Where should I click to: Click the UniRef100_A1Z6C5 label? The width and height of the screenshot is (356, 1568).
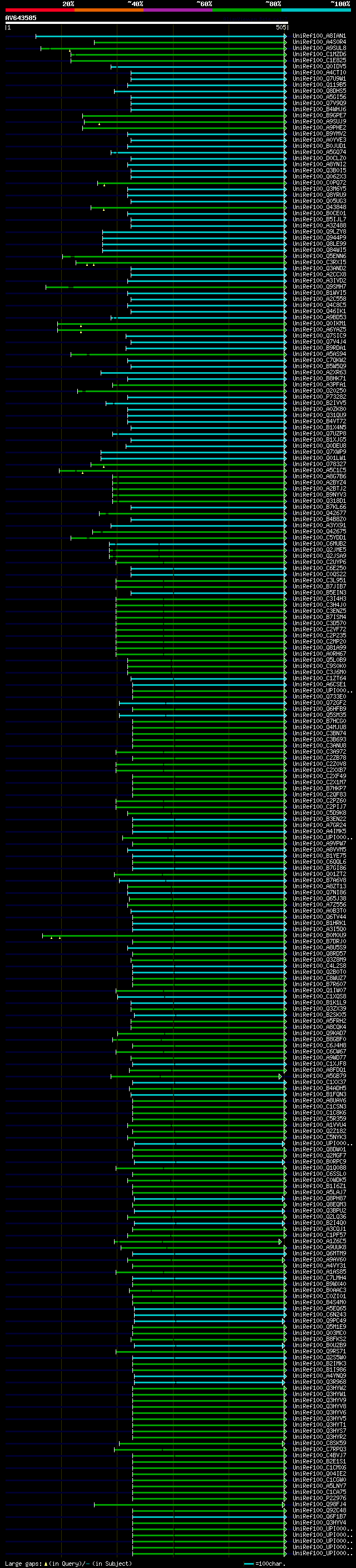click(x=319, y=1241)
